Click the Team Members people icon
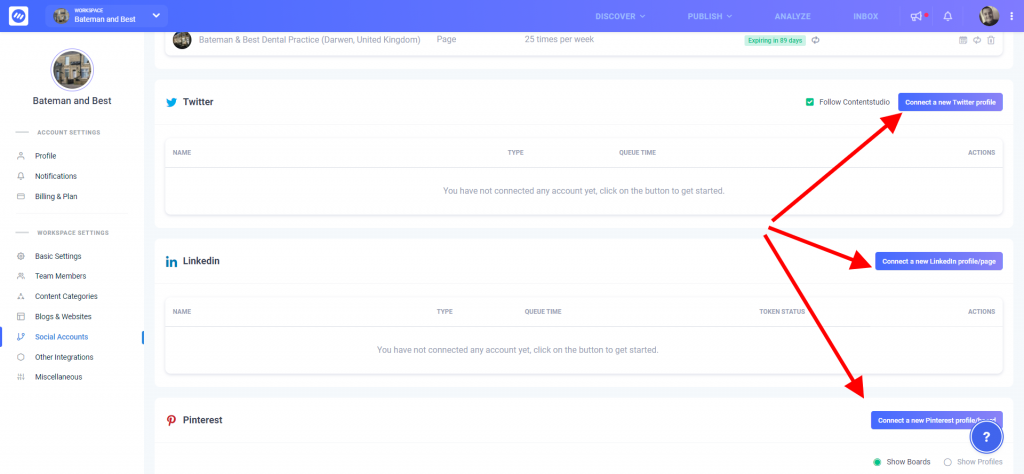Screen dimensions: 1024x474 21,276
